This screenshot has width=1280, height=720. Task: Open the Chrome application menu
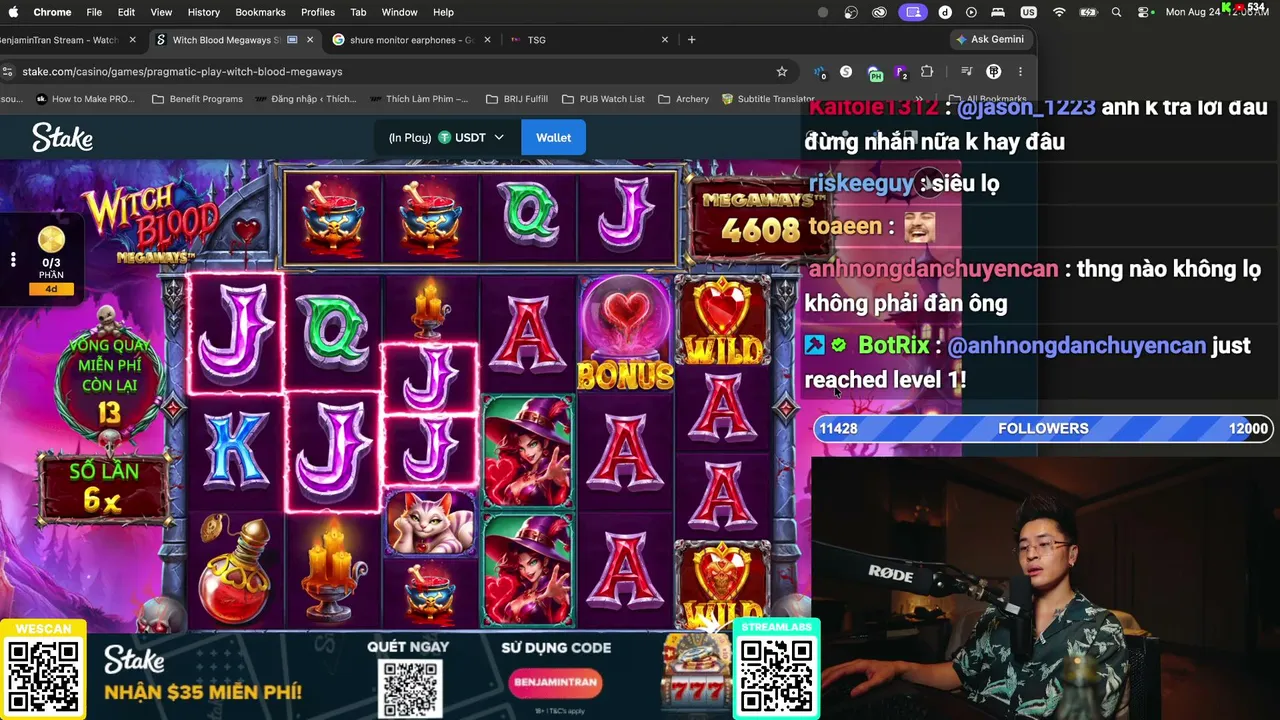point(52,12)
